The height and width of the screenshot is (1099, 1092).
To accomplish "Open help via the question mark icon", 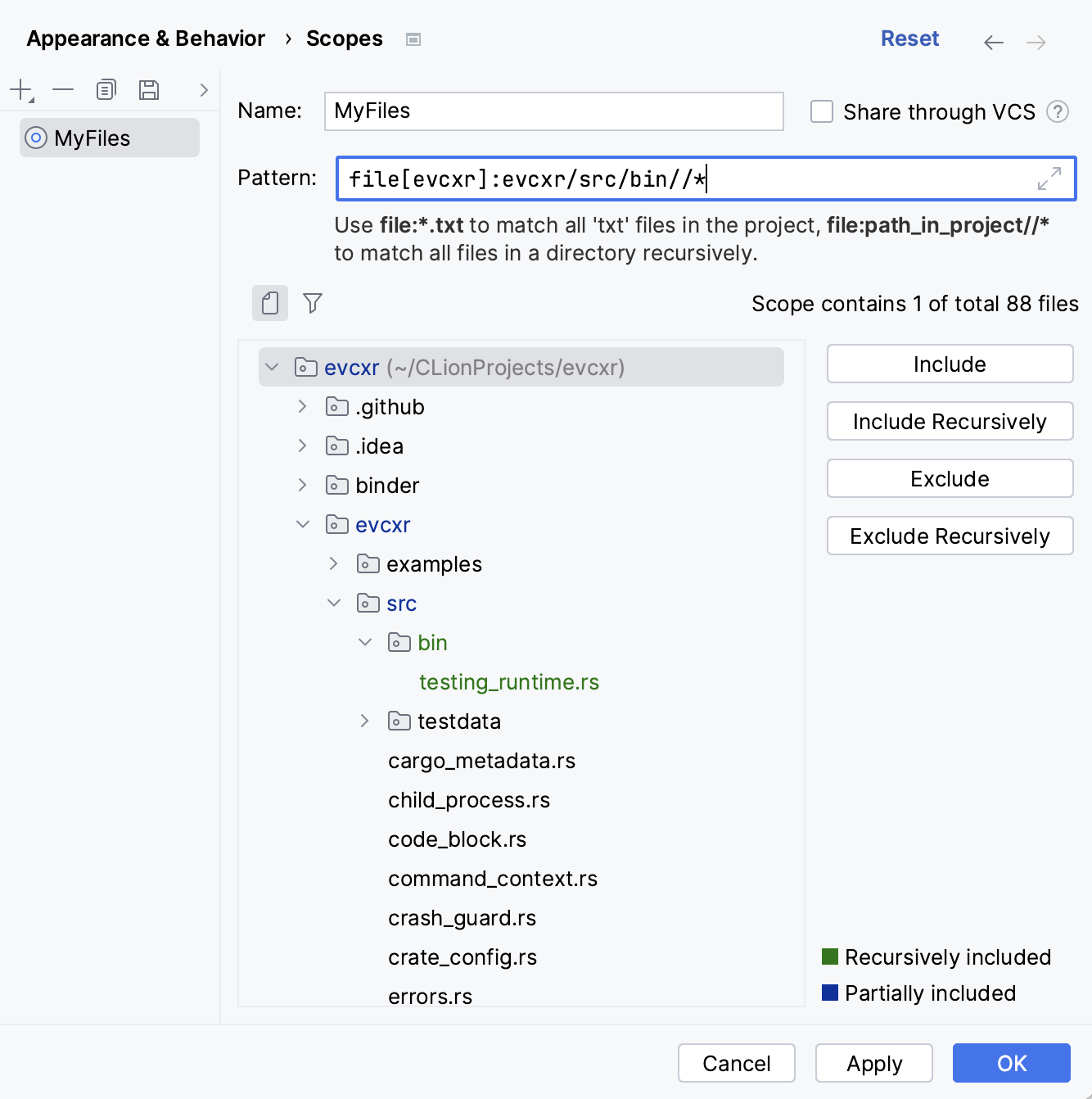I will click(x=1058, y=112).
